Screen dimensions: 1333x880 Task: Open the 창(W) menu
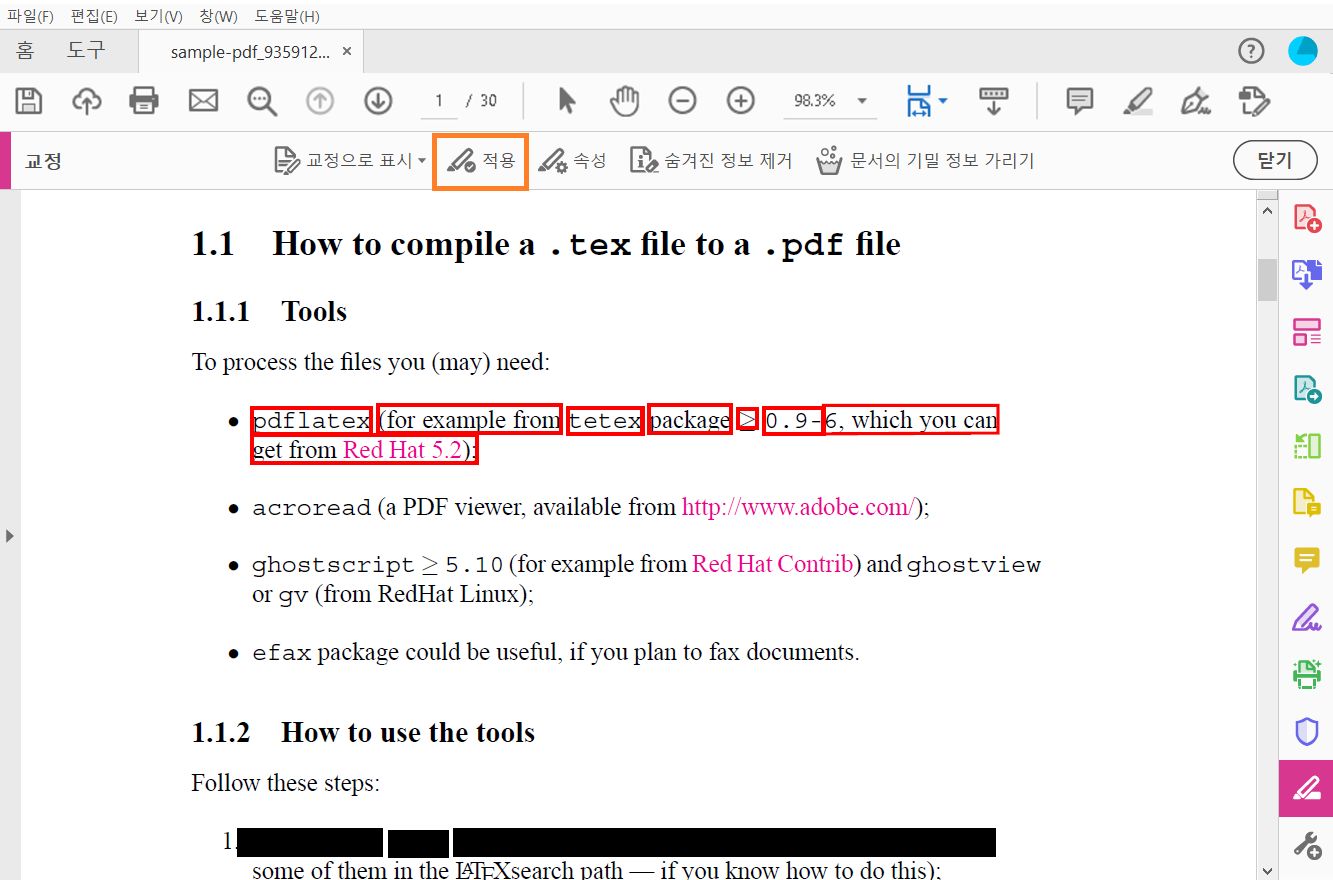(218, 16)
